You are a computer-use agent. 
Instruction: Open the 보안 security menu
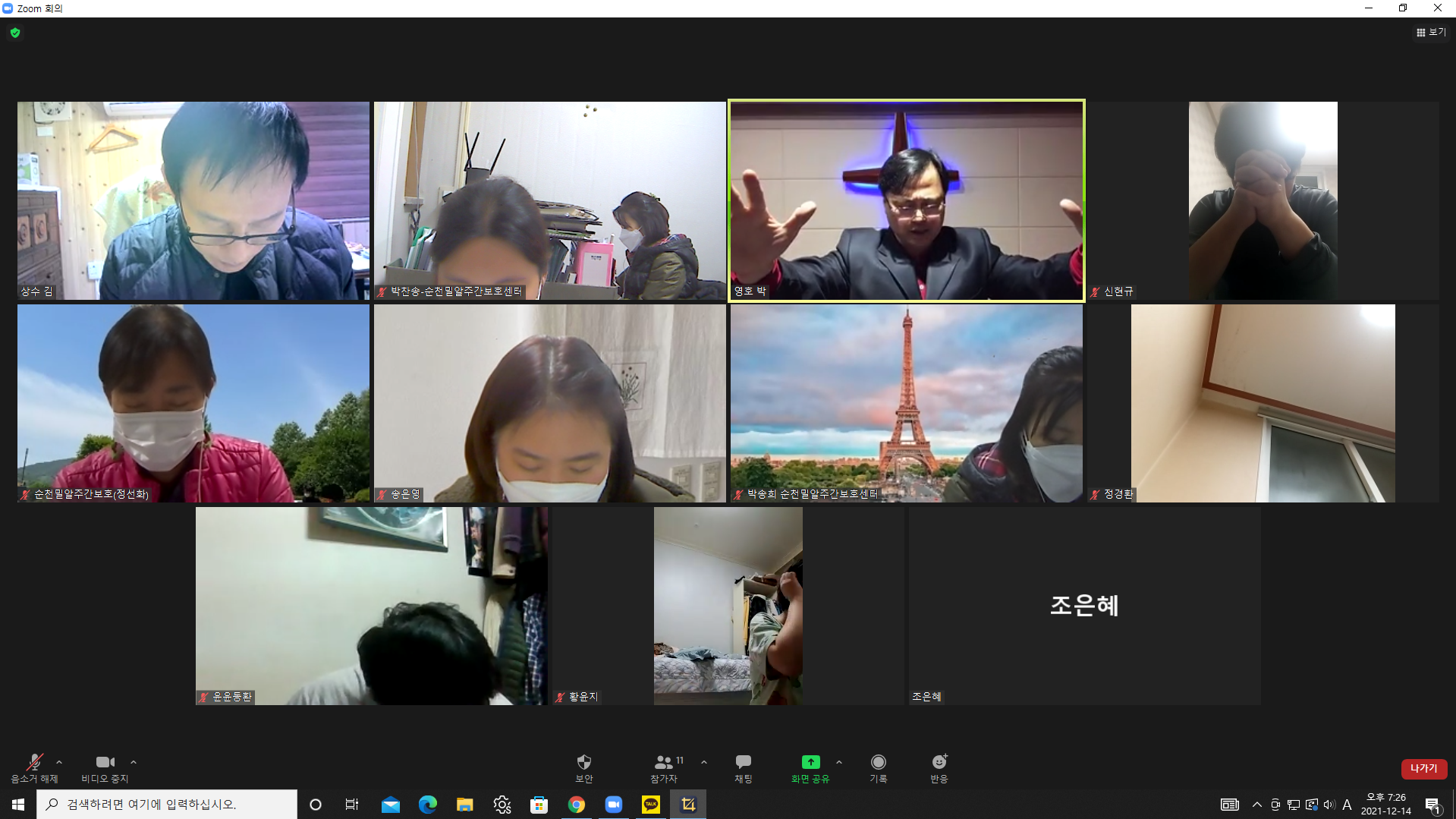(583, 768)
